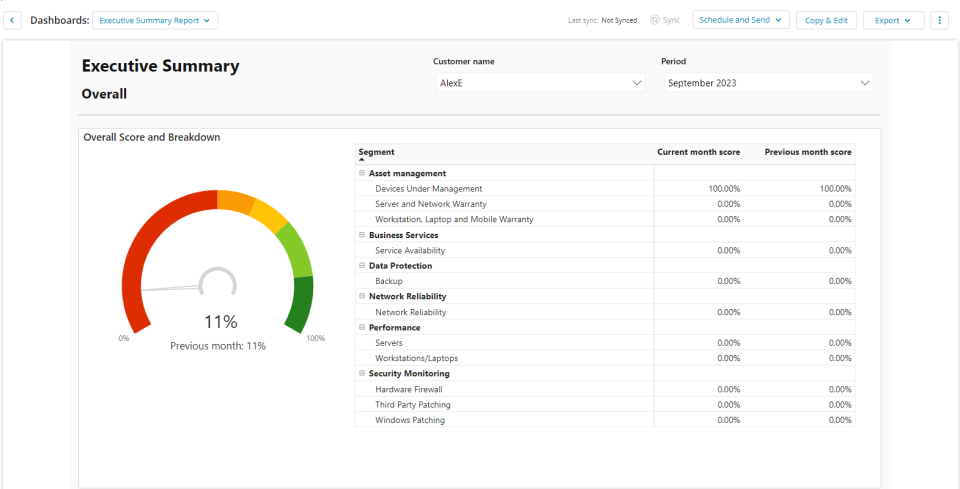The height and width of the screenshot is (489, 960).
Task: Open the Customer name AlexE dropdown
Action: pyautogui.click(x=539, y=83)
